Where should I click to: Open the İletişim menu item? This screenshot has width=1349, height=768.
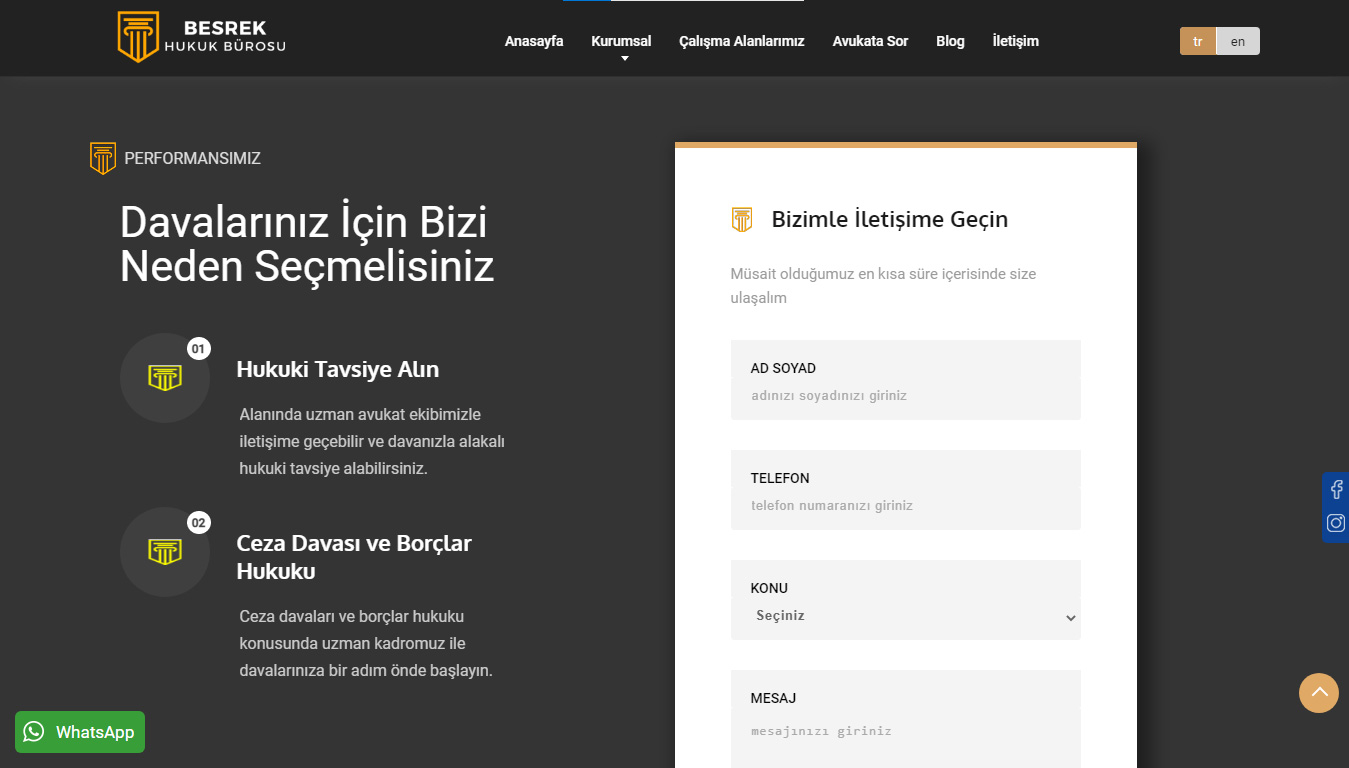pos(1015,41)
